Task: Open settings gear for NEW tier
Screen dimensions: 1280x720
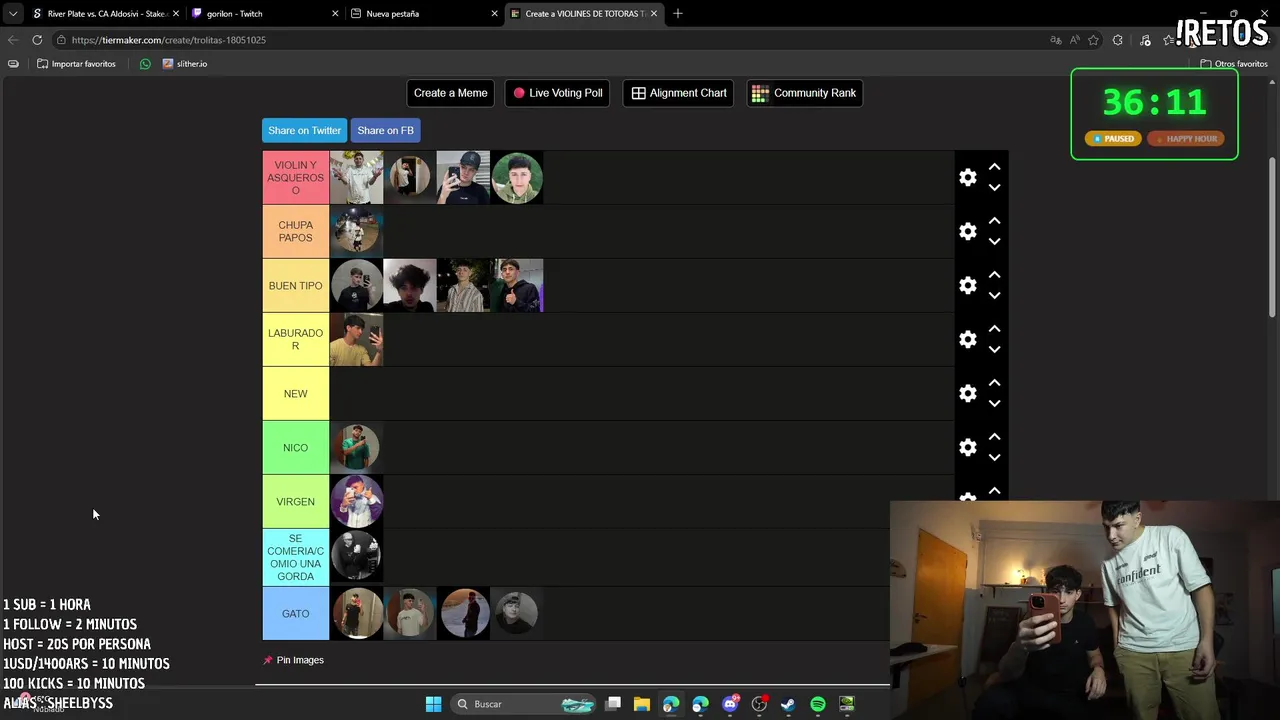Action: [x=967, y=393]
